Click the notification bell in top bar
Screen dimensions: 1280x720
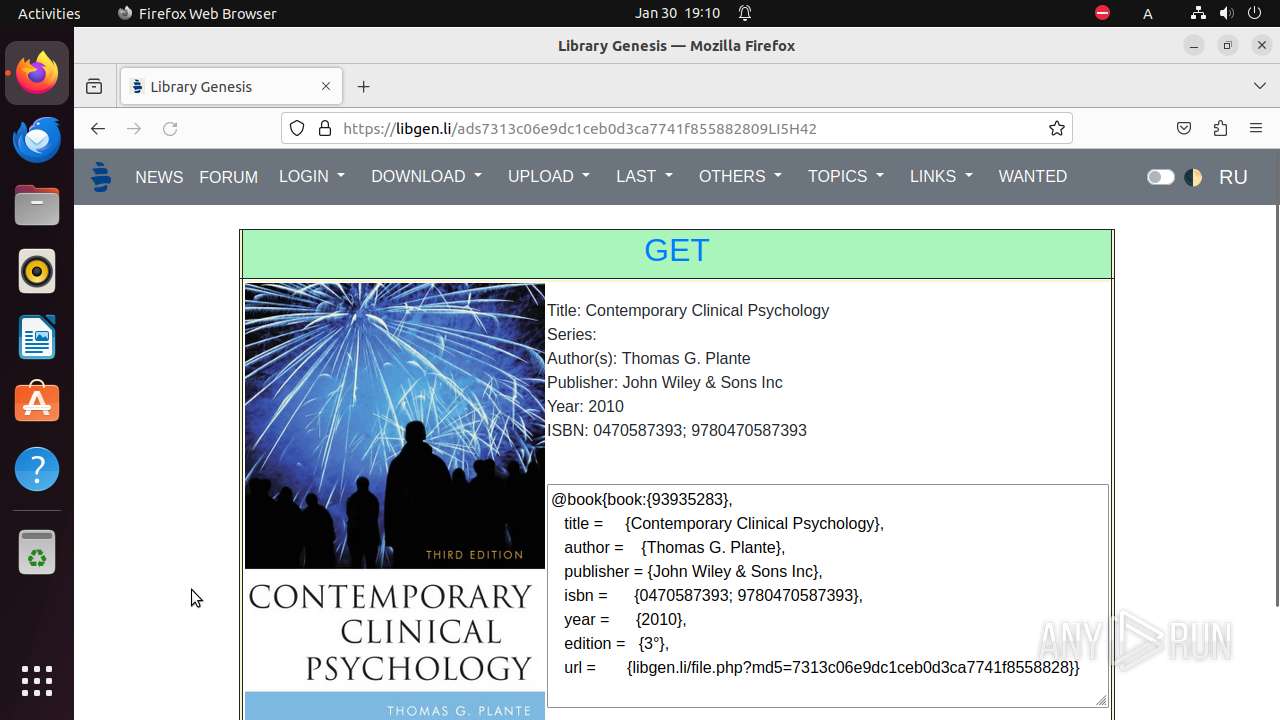(x=745, y=13)
